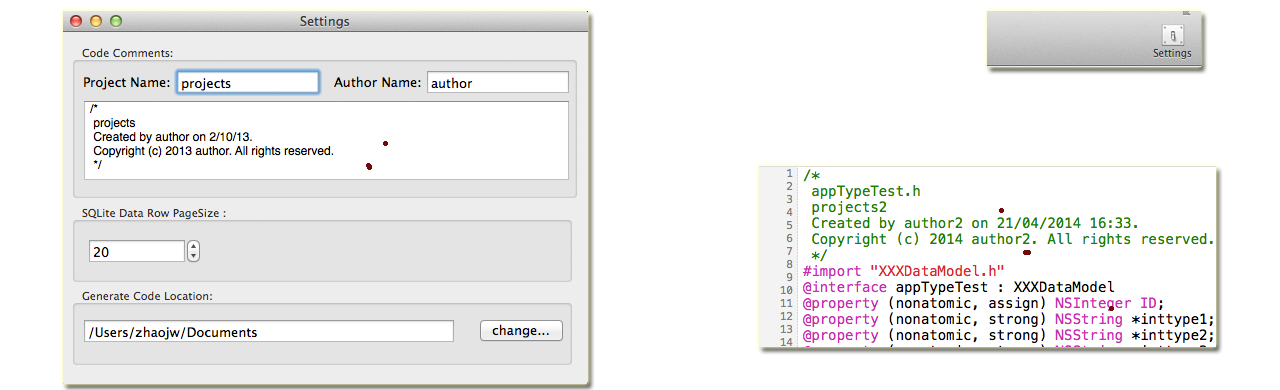1280x390 pixels.
Task: Click the Settings window title text
Action: click(x=325, y=21)
